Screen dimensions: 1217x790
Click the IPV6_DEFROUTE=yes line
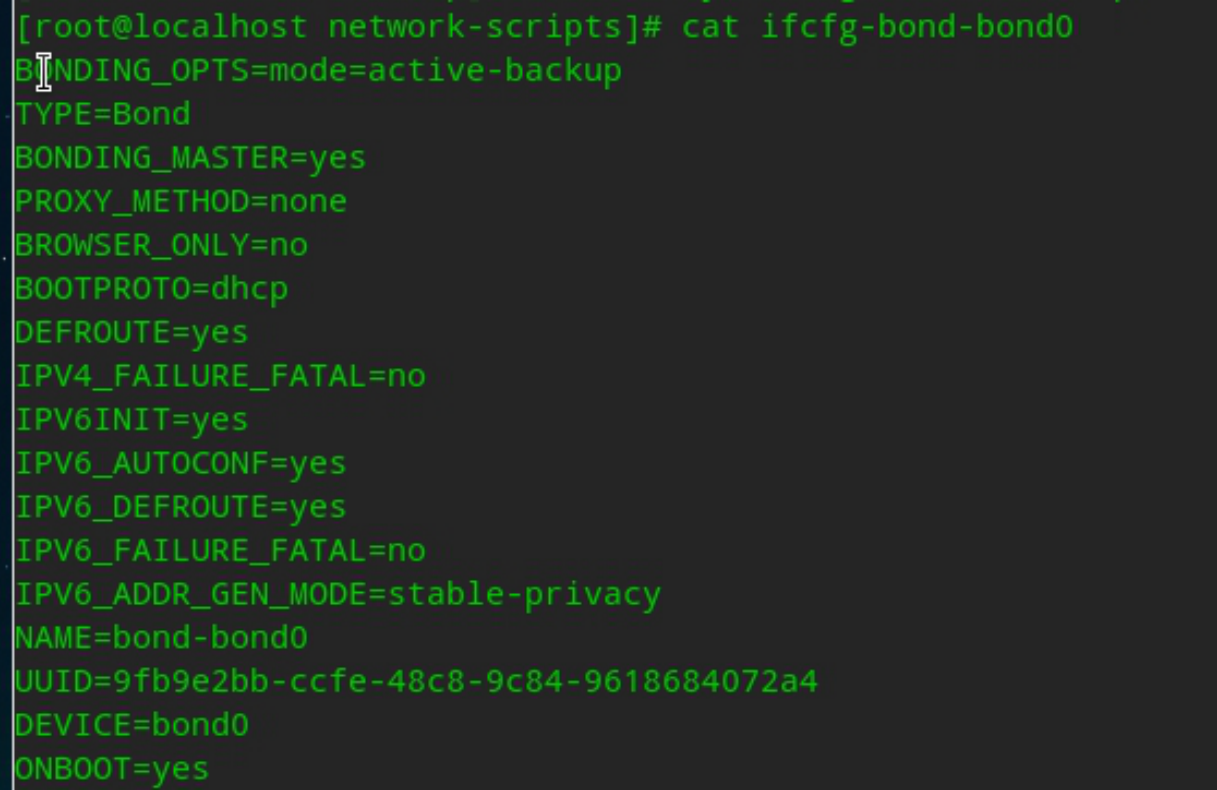pos(180,507)
